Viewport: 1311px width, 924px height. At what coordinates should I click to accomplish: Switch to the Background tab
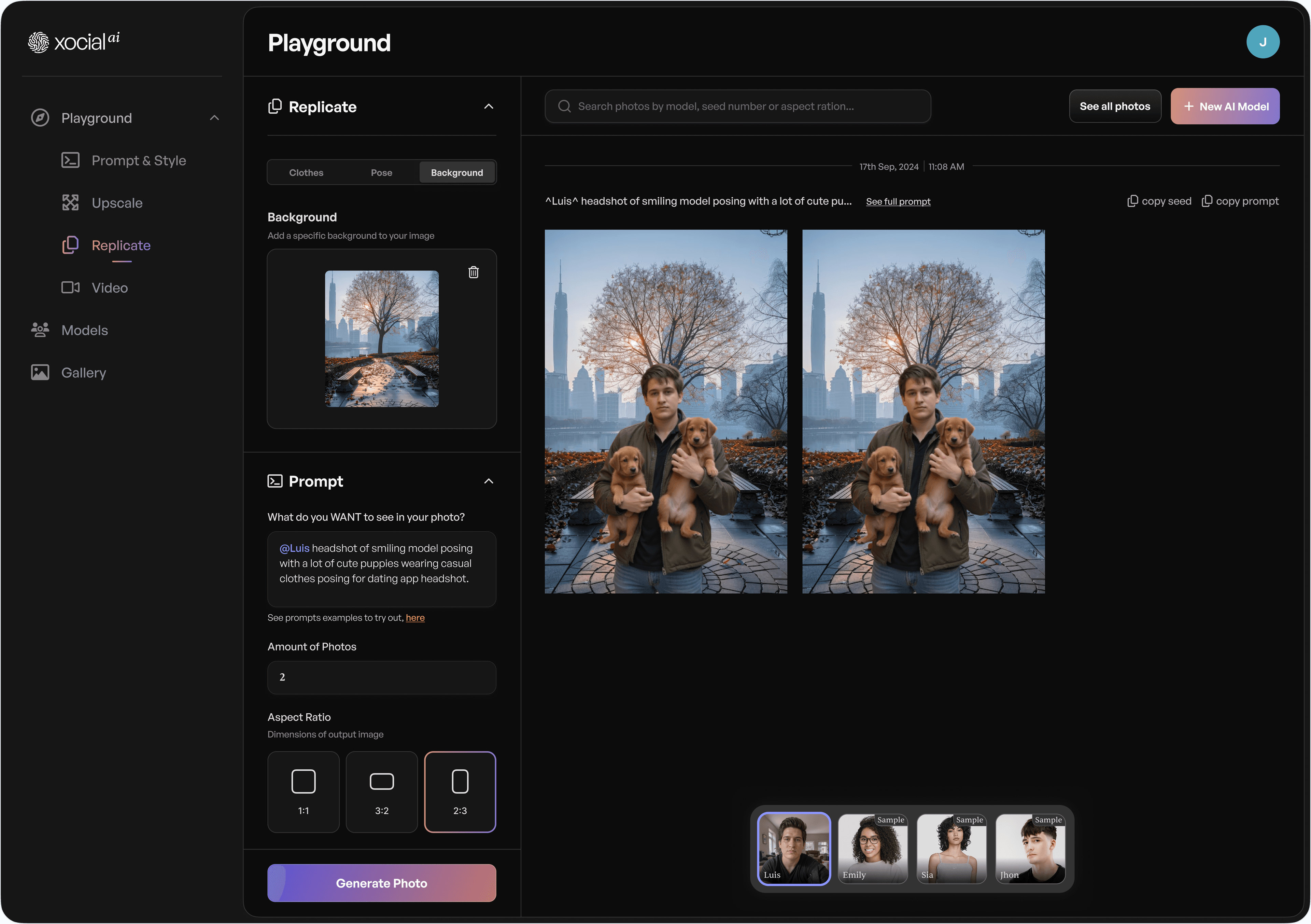pyautogui.click(x=457, y=172)
